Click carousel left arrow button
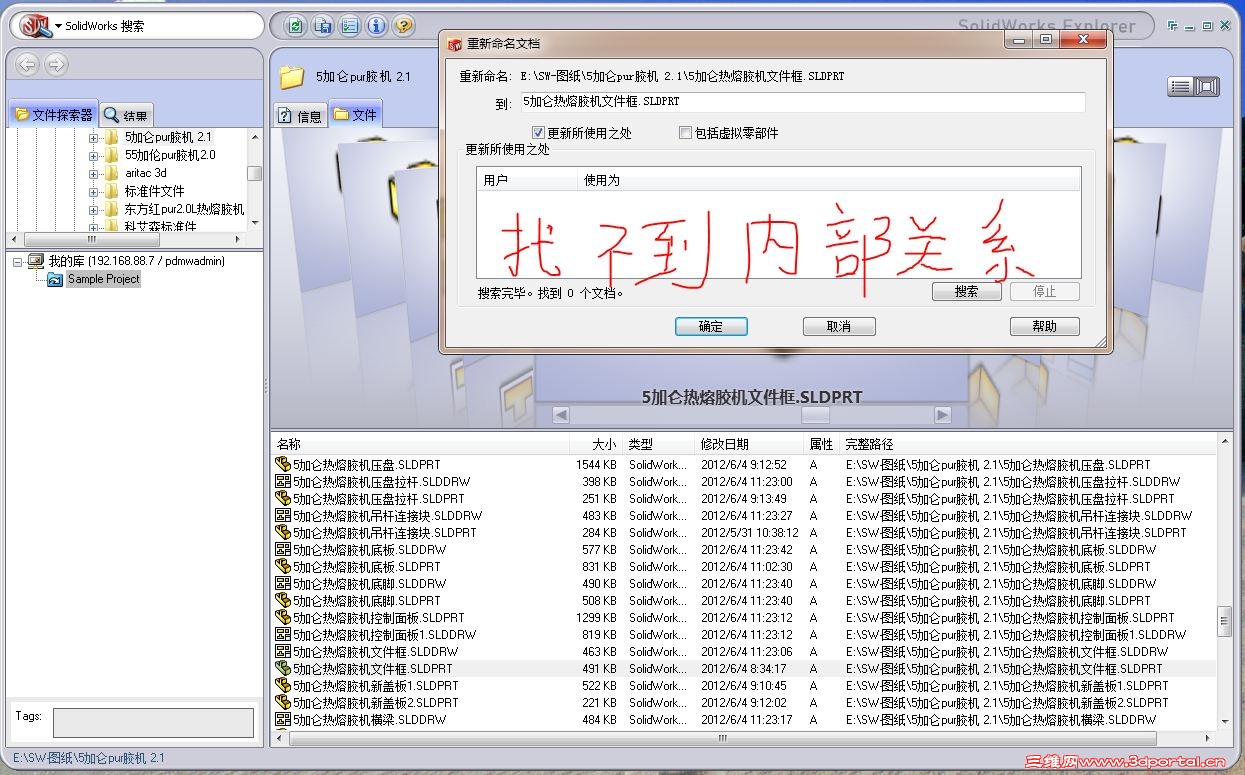 (x=561, y=415)
